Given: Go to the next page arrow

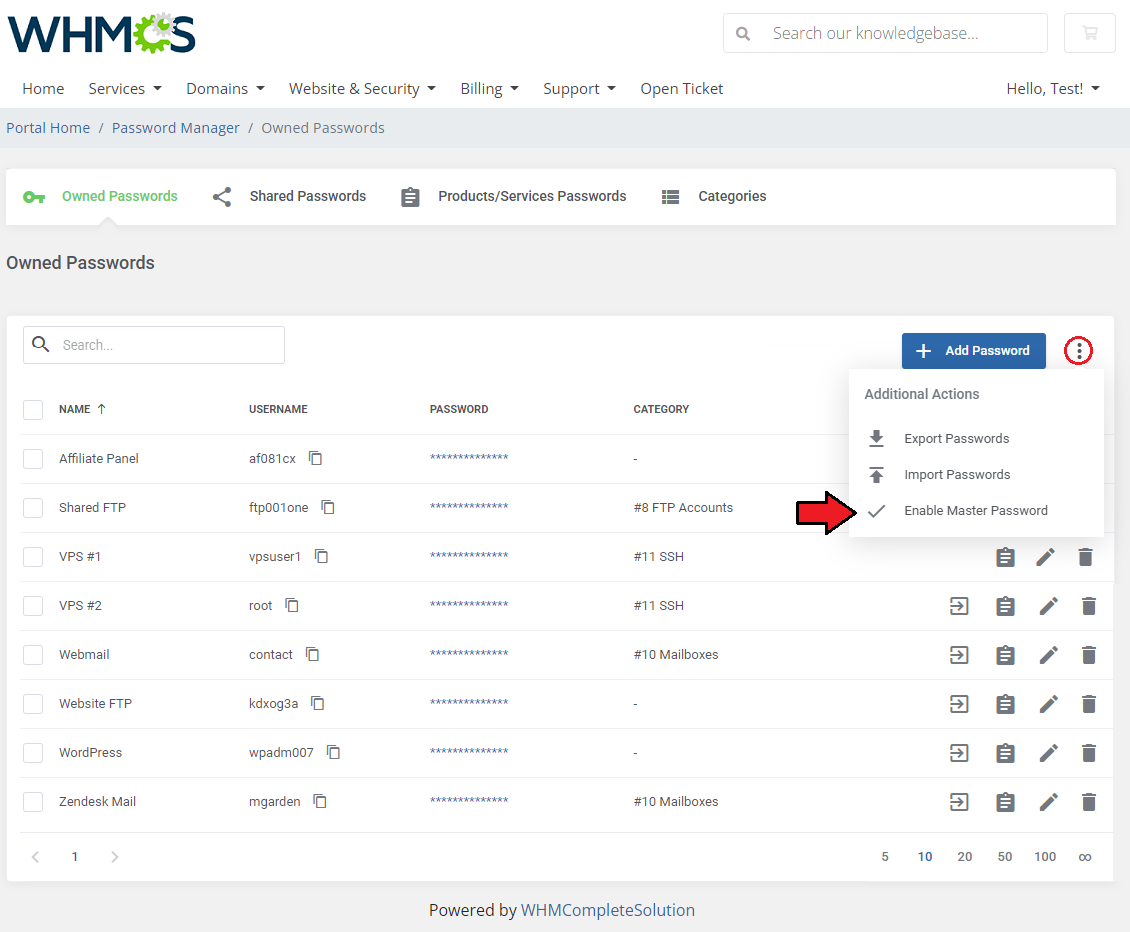Looking at the screenshot, I should coord(115,857).
